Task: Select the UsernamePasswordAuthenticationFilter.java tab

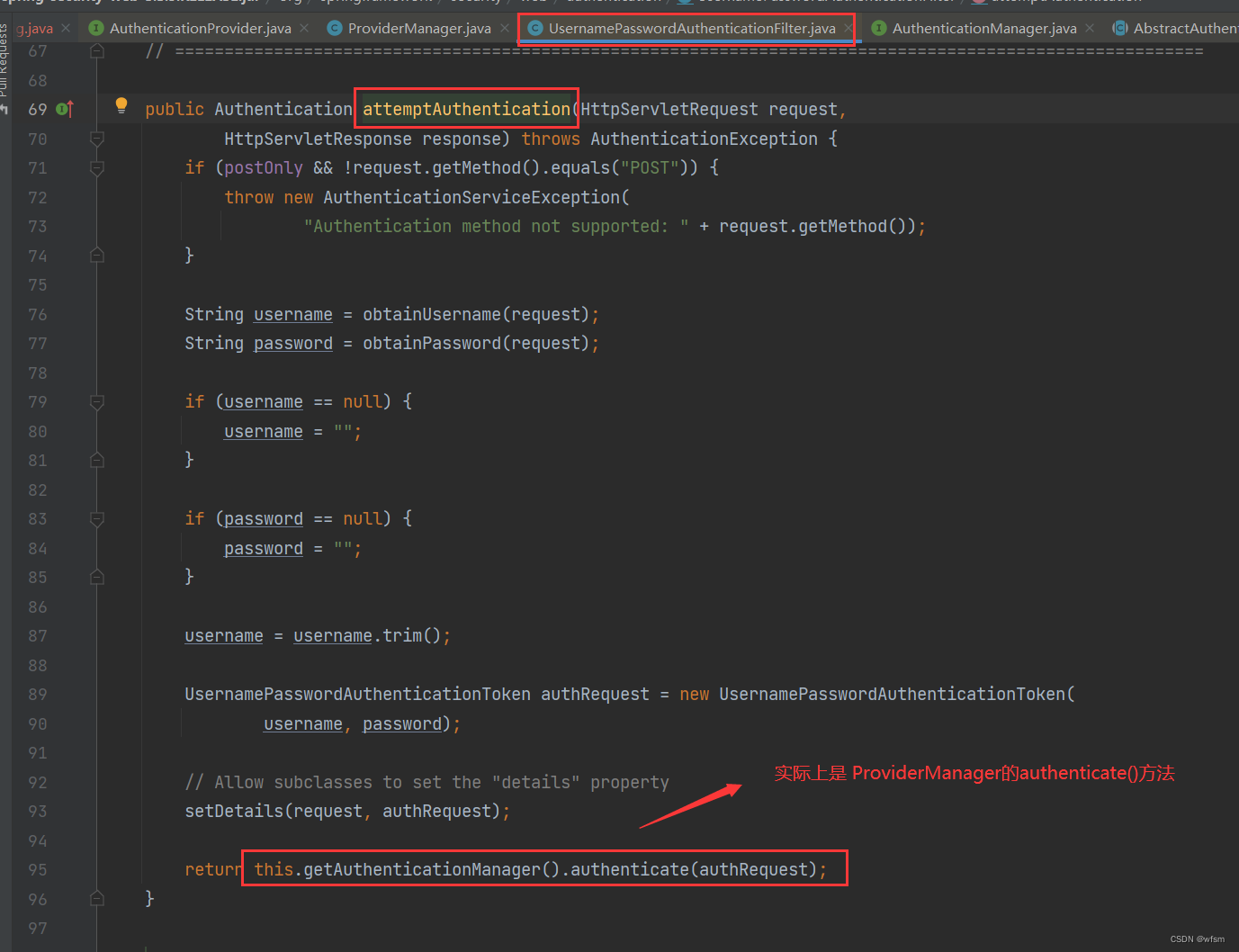Action: (x=691, y=29)
